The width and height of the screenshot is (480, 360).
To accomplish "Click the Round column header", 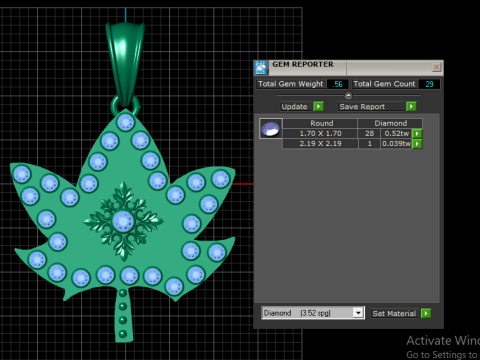I will pos(320,123).
